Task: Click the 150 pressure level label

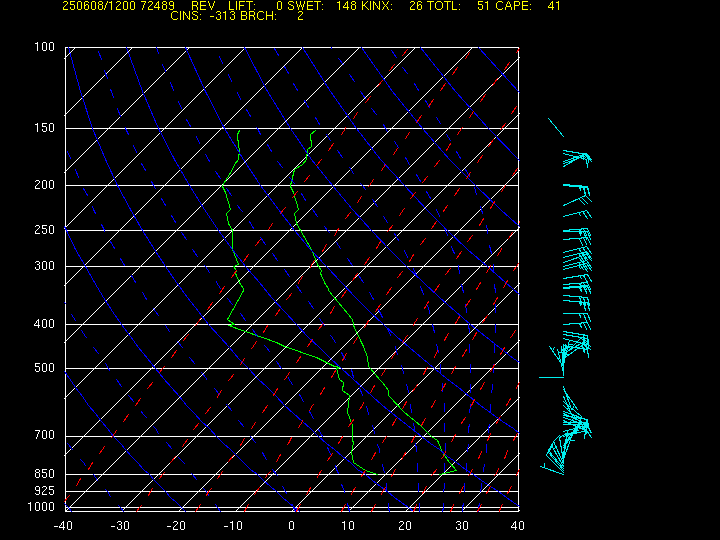Action: pyautogui.click(x=45, y=128)
